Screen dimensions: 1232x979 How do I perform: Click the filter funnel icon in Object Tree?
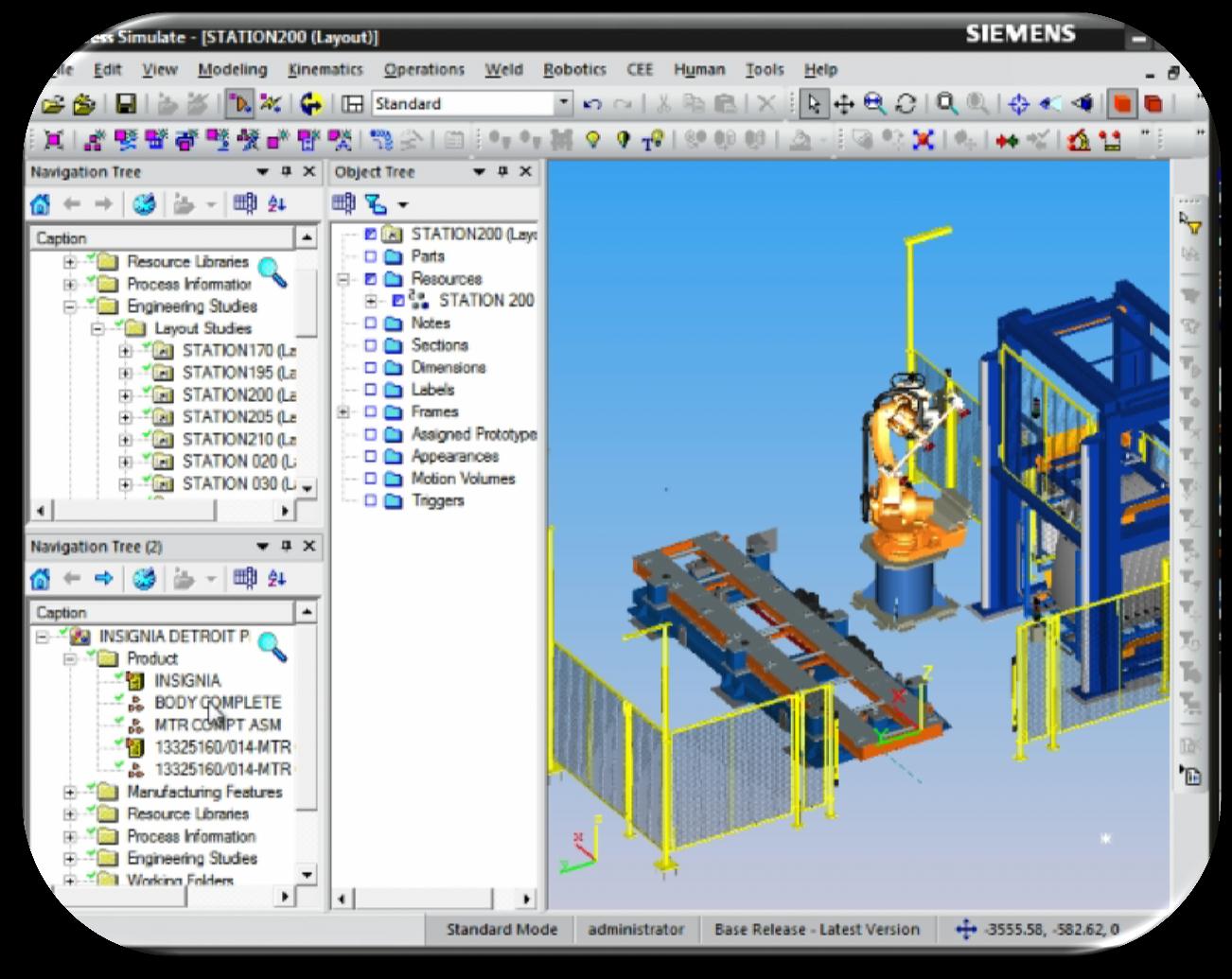click(375, 203)
